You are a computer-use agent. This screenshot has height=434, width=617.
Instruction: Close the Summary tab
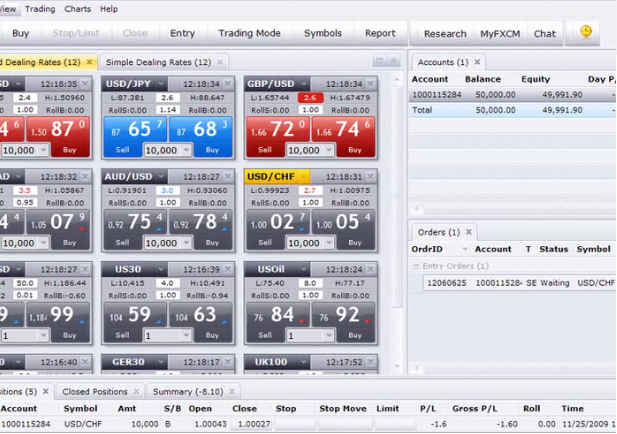click(232, 392)
